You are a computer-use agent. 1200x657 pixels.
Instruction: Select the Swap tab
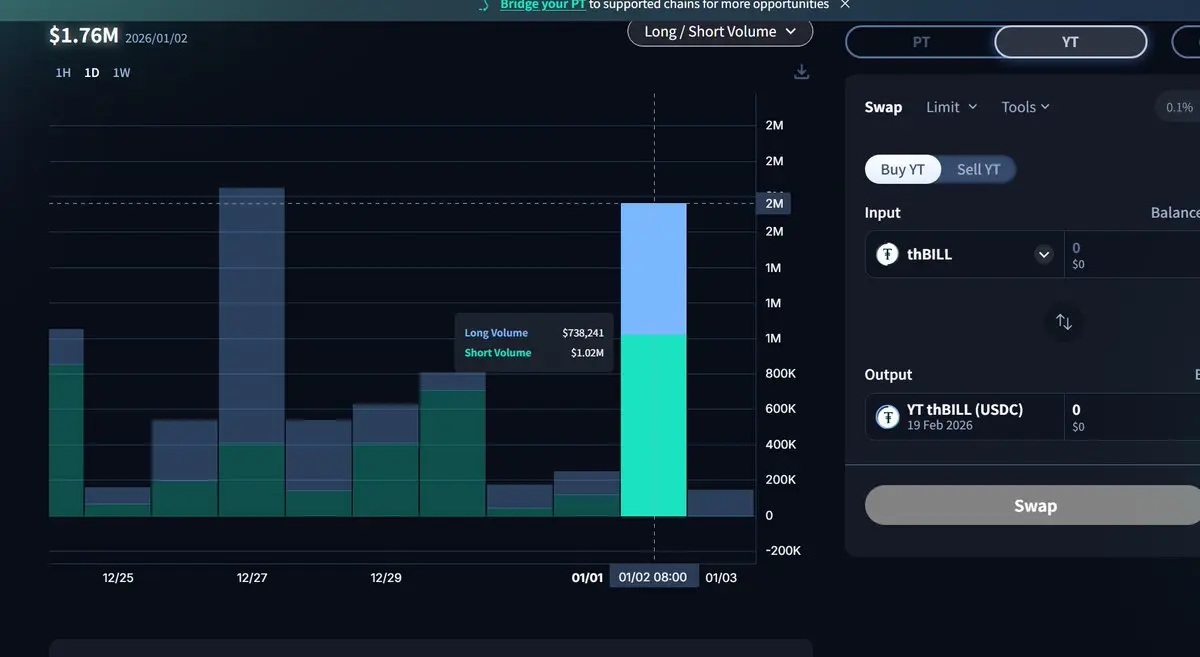[x=883, y=107]
